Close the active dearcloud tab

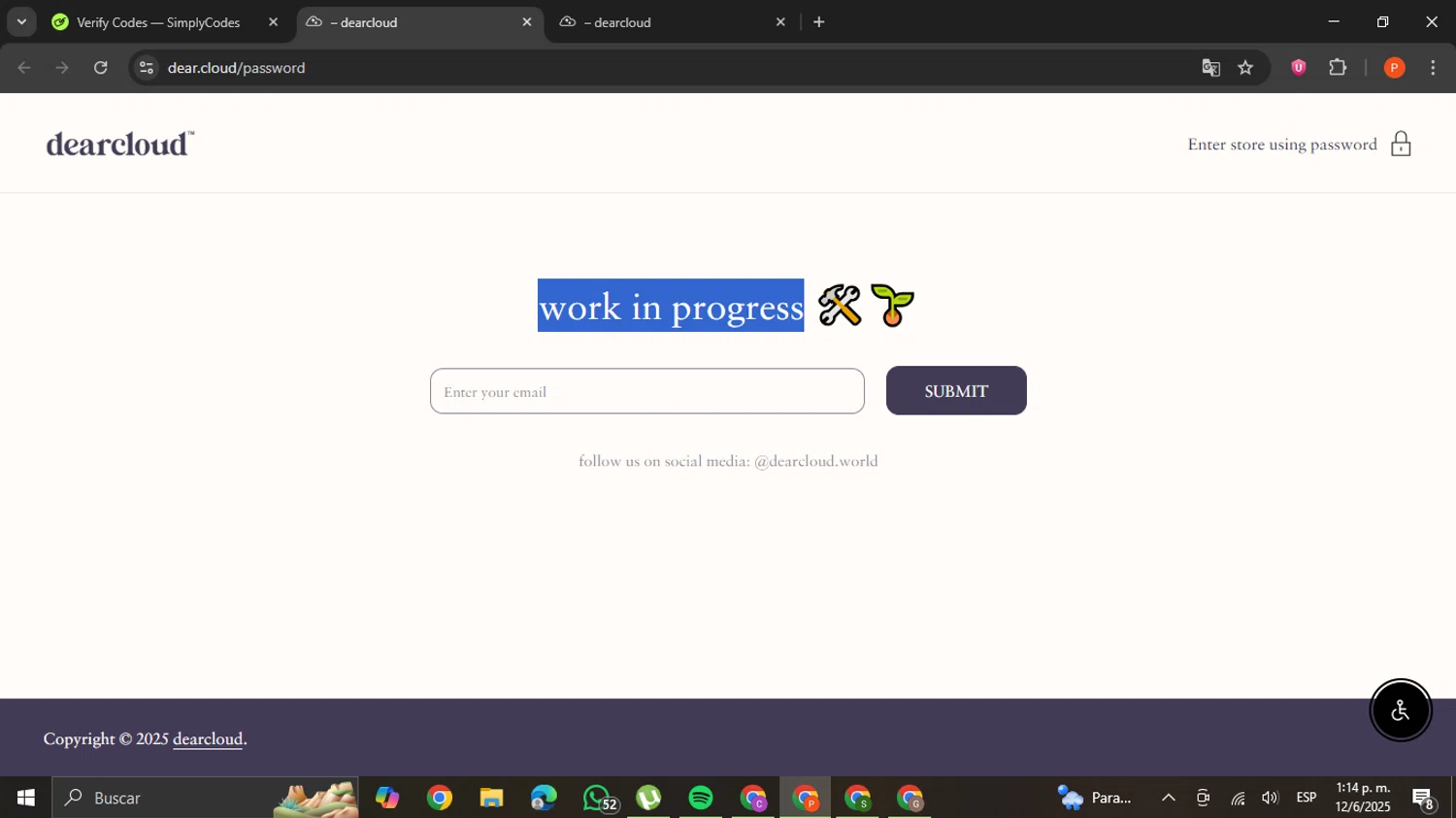tap(527, 21)
